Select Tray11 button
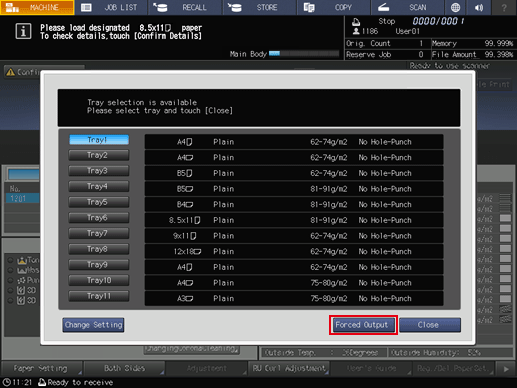 coord(99,296)
